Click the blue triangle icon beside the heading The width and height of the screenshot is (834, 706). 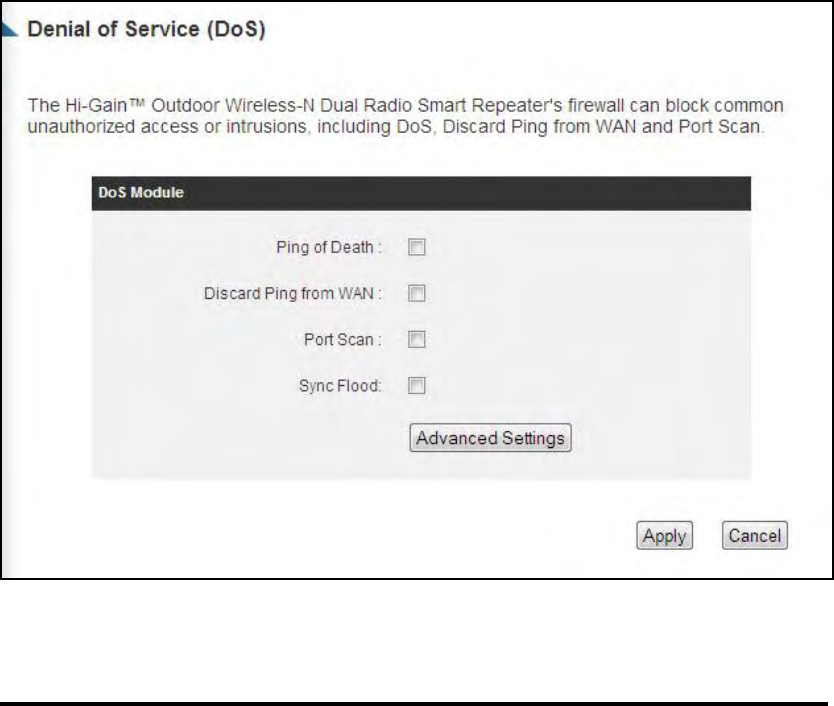coord(9,29)
